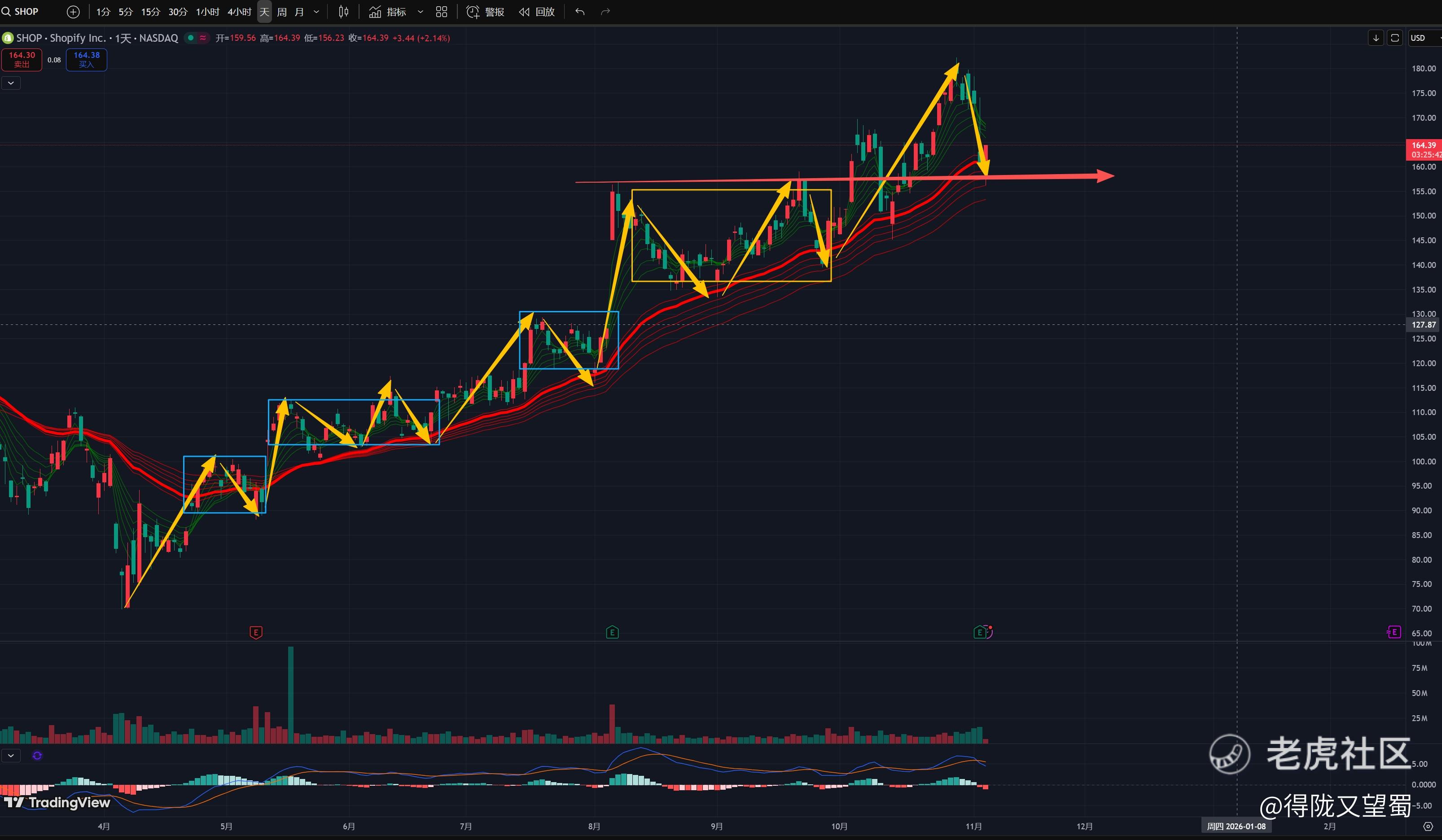Image resolution: width=1442 pixels, height=840 pixels.
Task: Collapse the MACD indicator pane chevron
Action: (x=11, y=755)
